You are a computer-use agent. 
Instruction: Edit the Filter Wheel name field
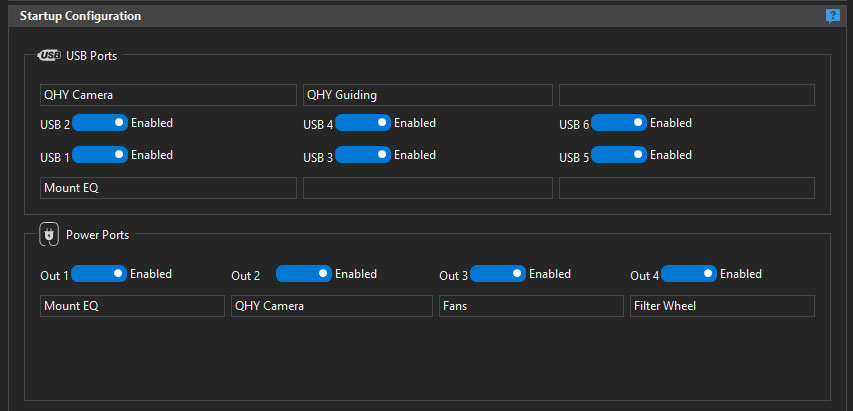722,306
